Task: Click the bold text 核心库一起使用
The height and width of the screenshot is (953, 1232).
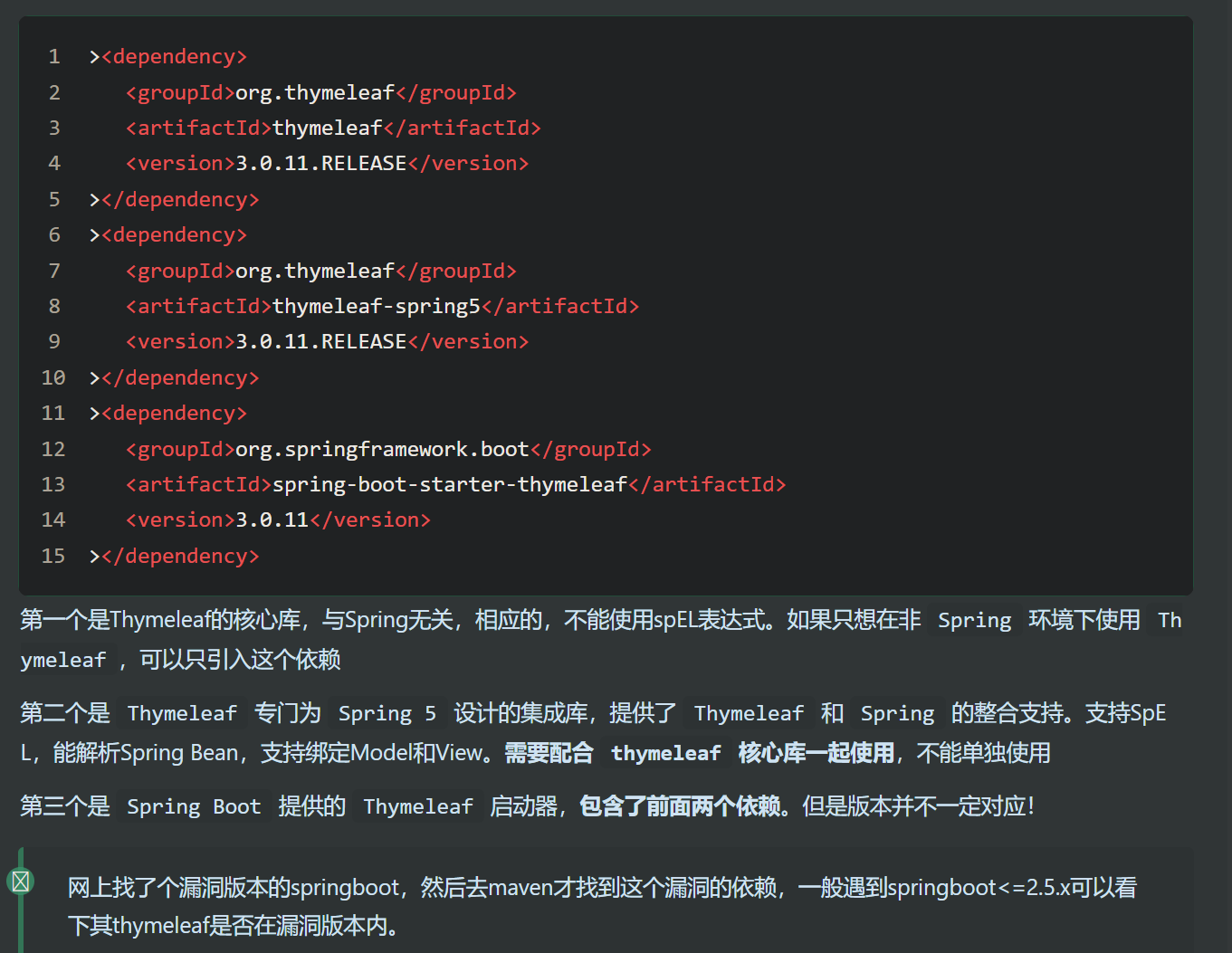Action: (x=816, y=753)
